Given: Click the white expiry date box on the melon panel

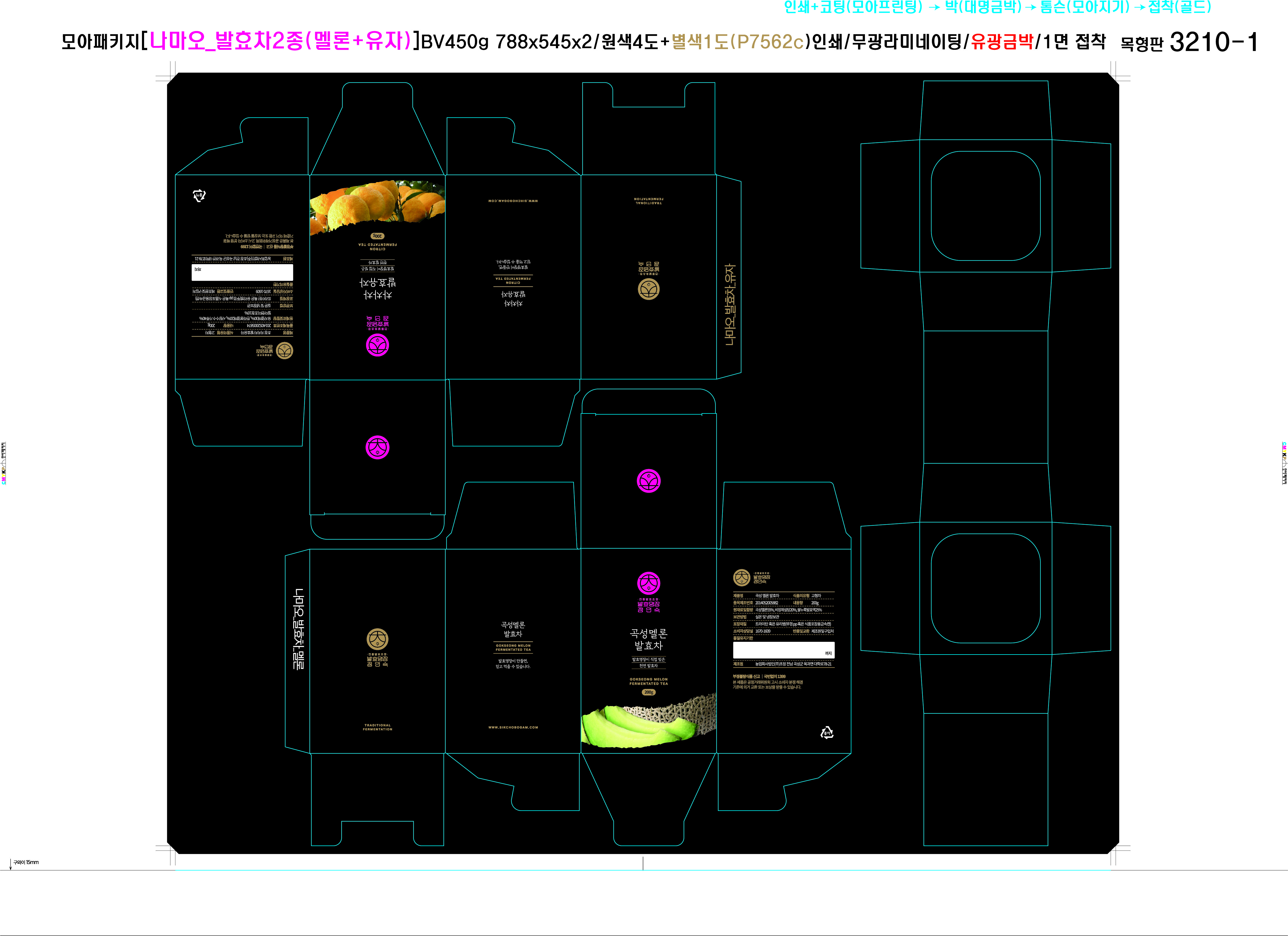Looking at the screenshot, I should pyautogui.click(x=783, y=650).
